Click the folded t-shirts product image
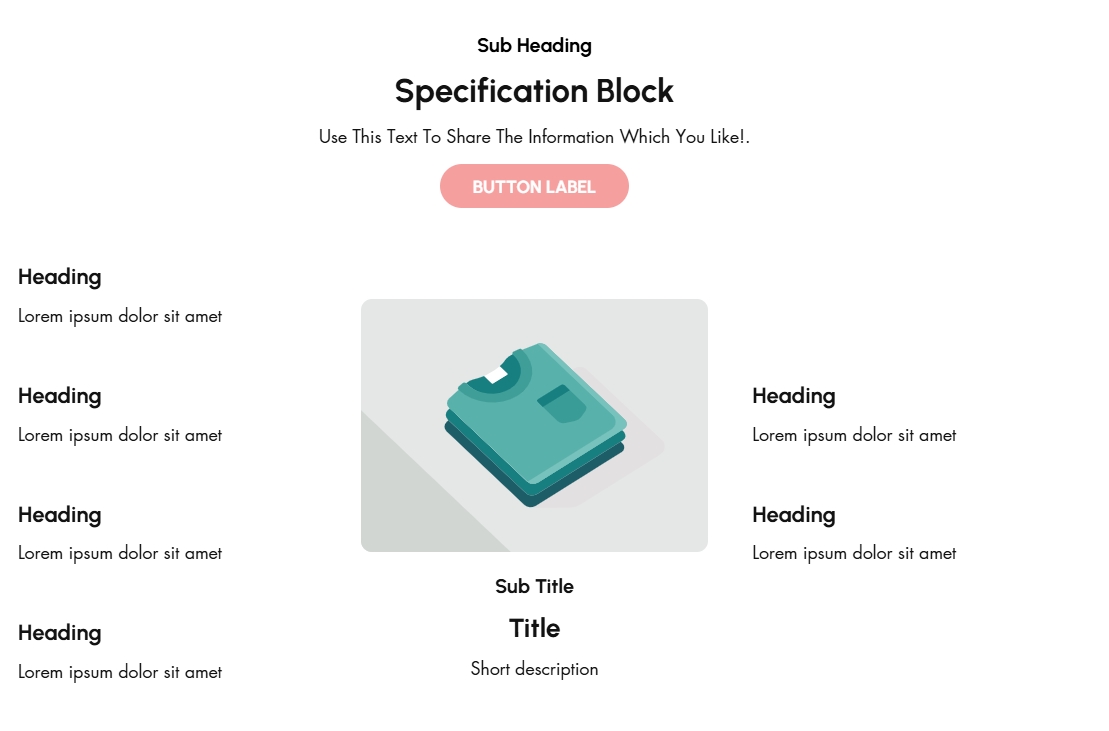This screenshot has width=1109, height=731. click(x=534, y=425)
